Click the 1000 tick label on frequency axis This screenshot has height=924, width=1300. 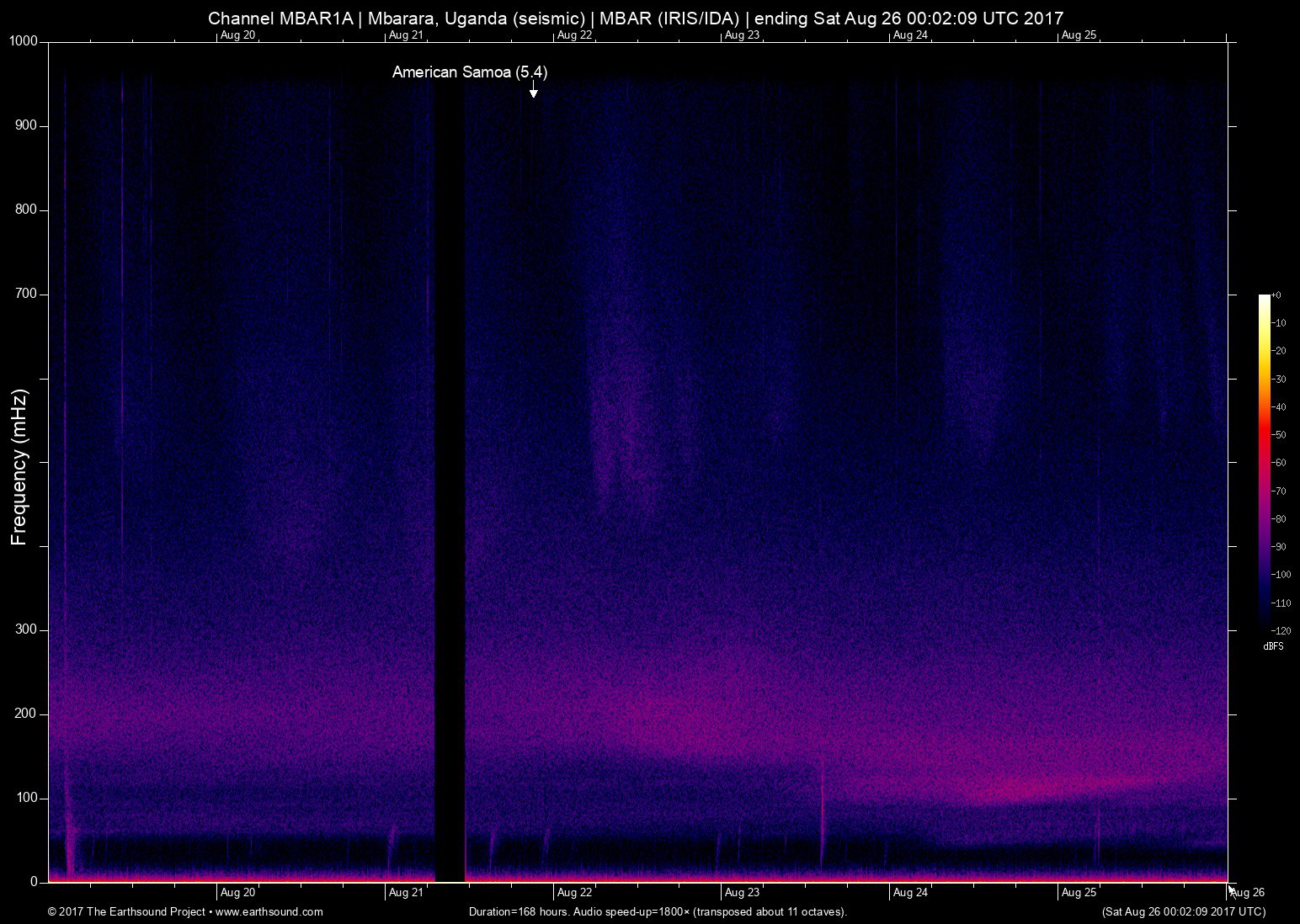tap(24, 41)
